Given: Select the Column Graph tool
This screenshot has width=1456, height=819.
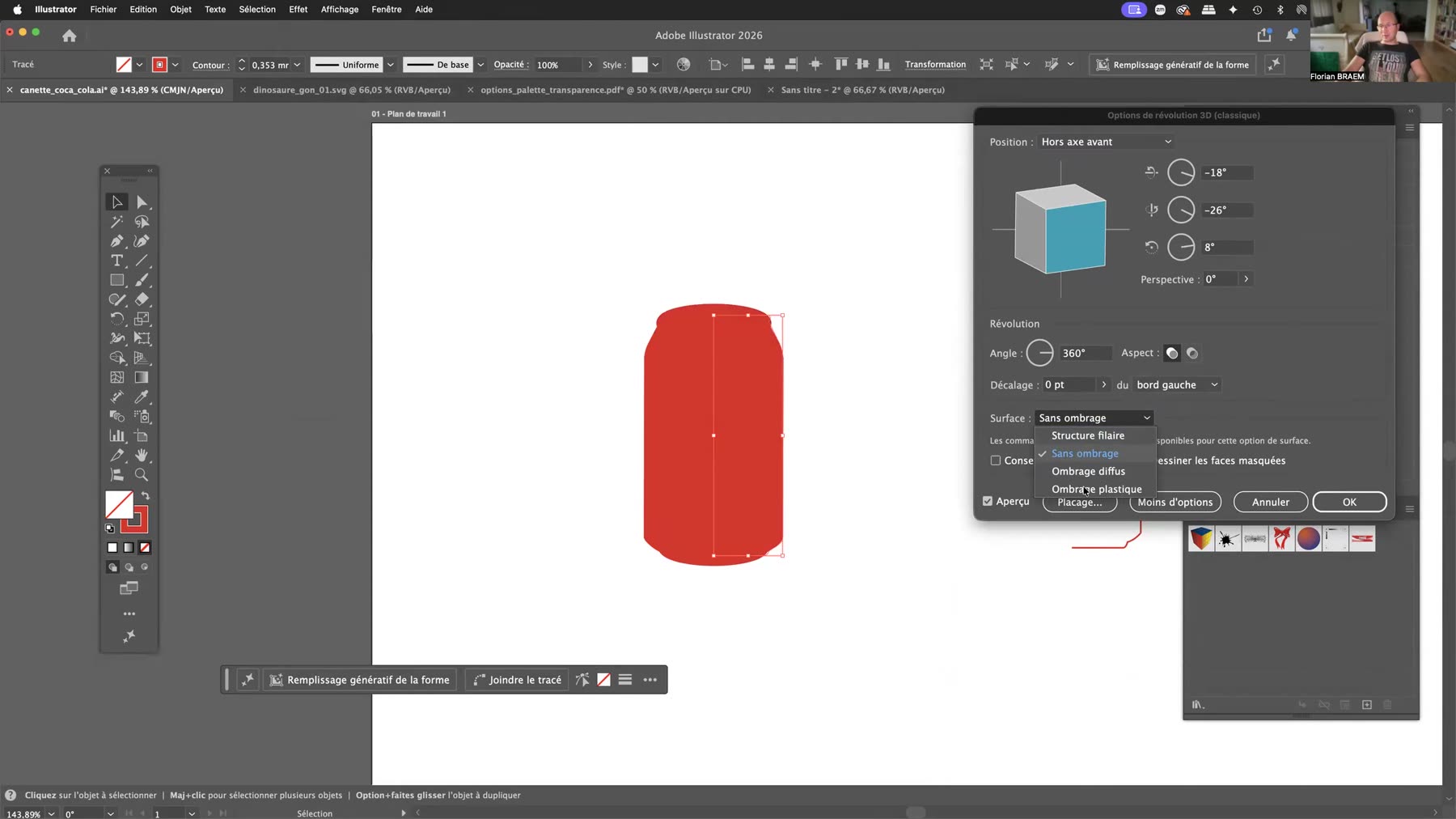Looking at the screenshot, I should (x=117, y=435).
